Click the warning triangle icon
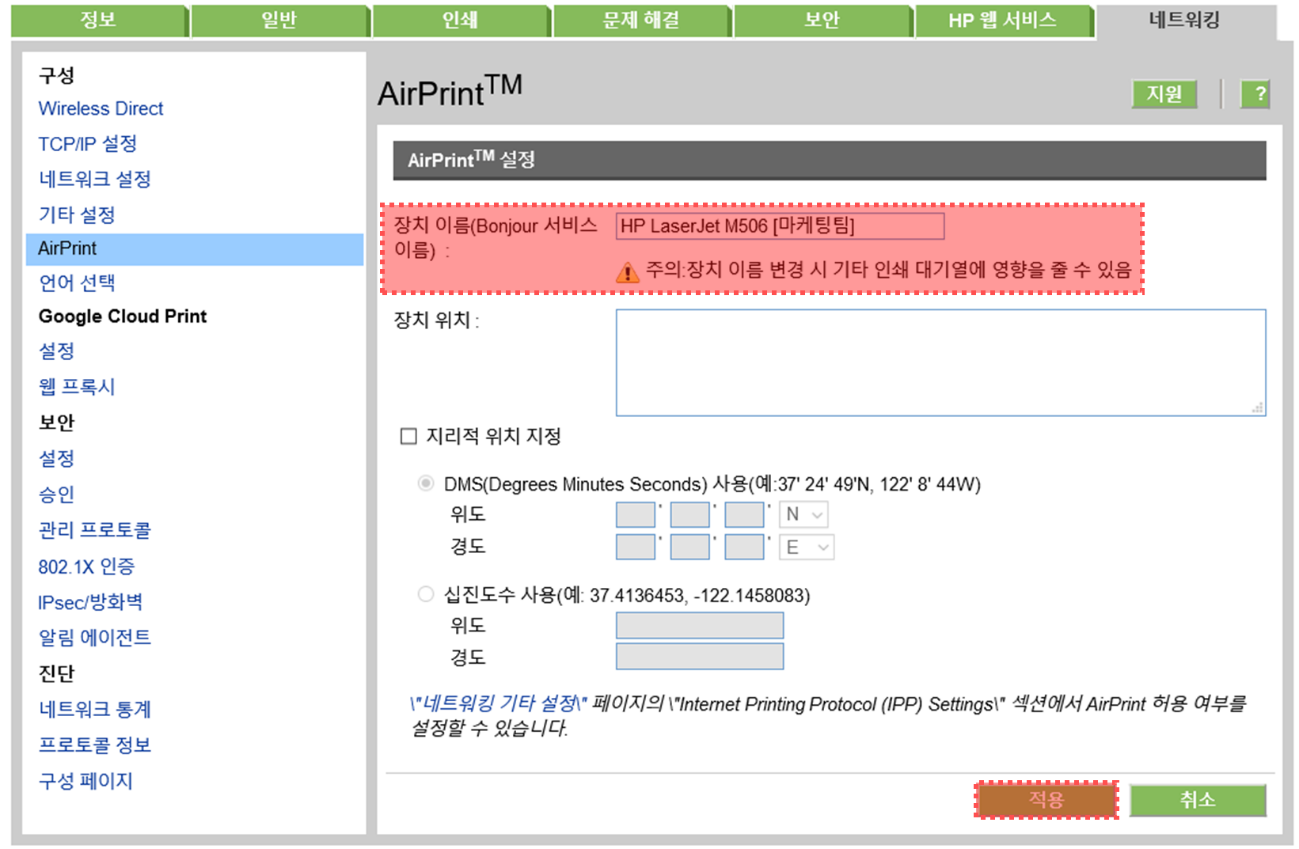The width and height of the screenshot is (1299, 849). click(x=627, y=271)
